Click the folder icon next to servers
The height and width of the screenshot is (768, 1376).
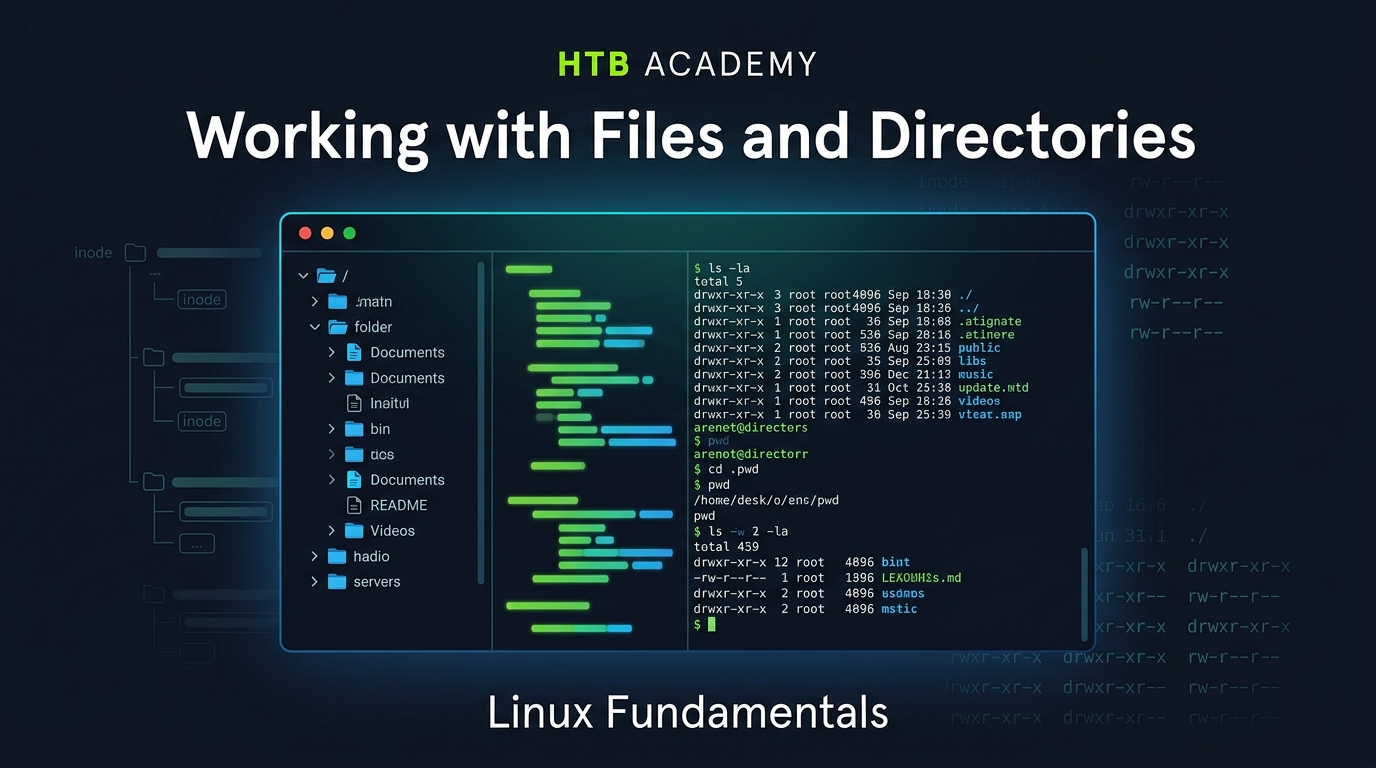[x=338, y=581]
